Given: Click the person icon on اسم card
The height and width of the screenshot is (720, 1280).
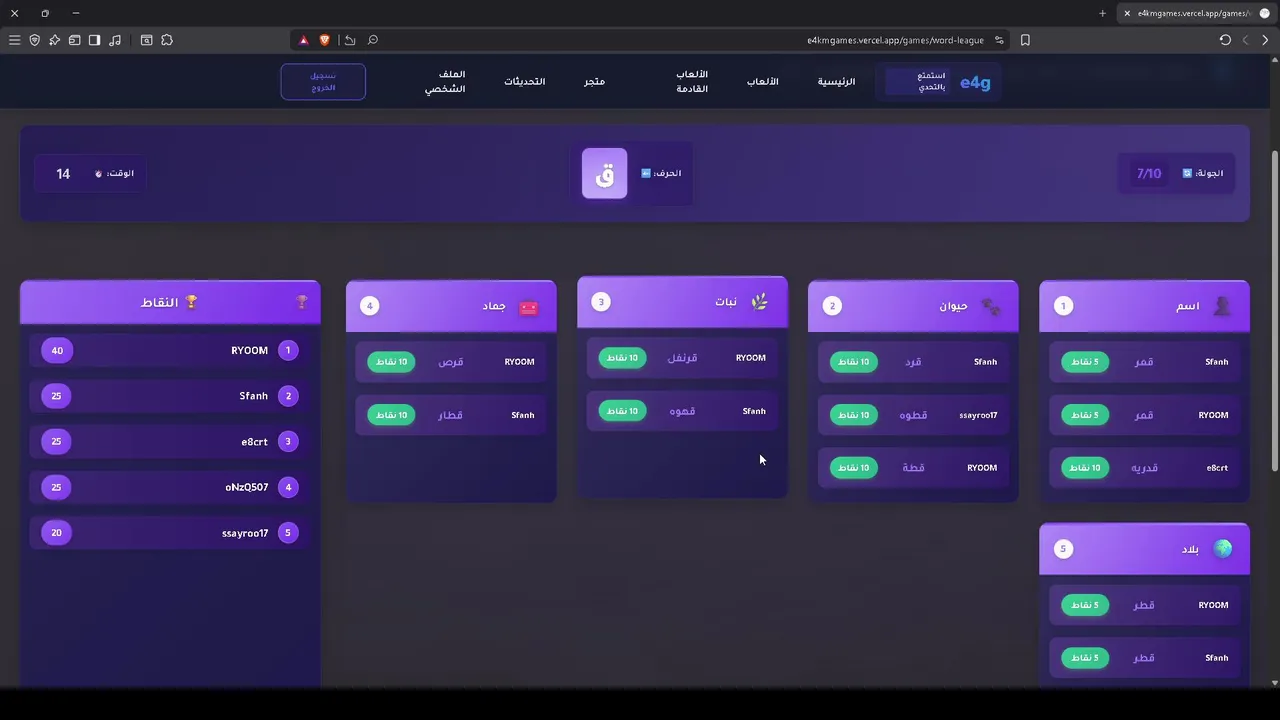Looking at the screenshot, I should [1222, 306].
